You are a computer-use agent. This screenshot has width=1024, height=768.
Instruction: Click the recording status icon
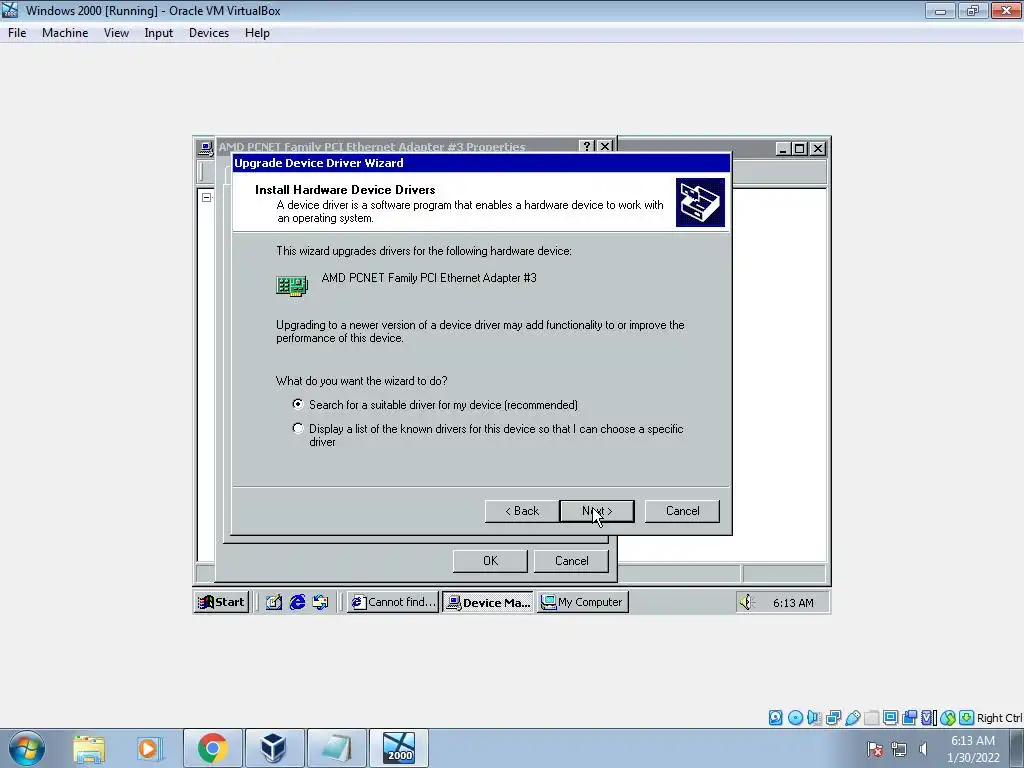909,718
